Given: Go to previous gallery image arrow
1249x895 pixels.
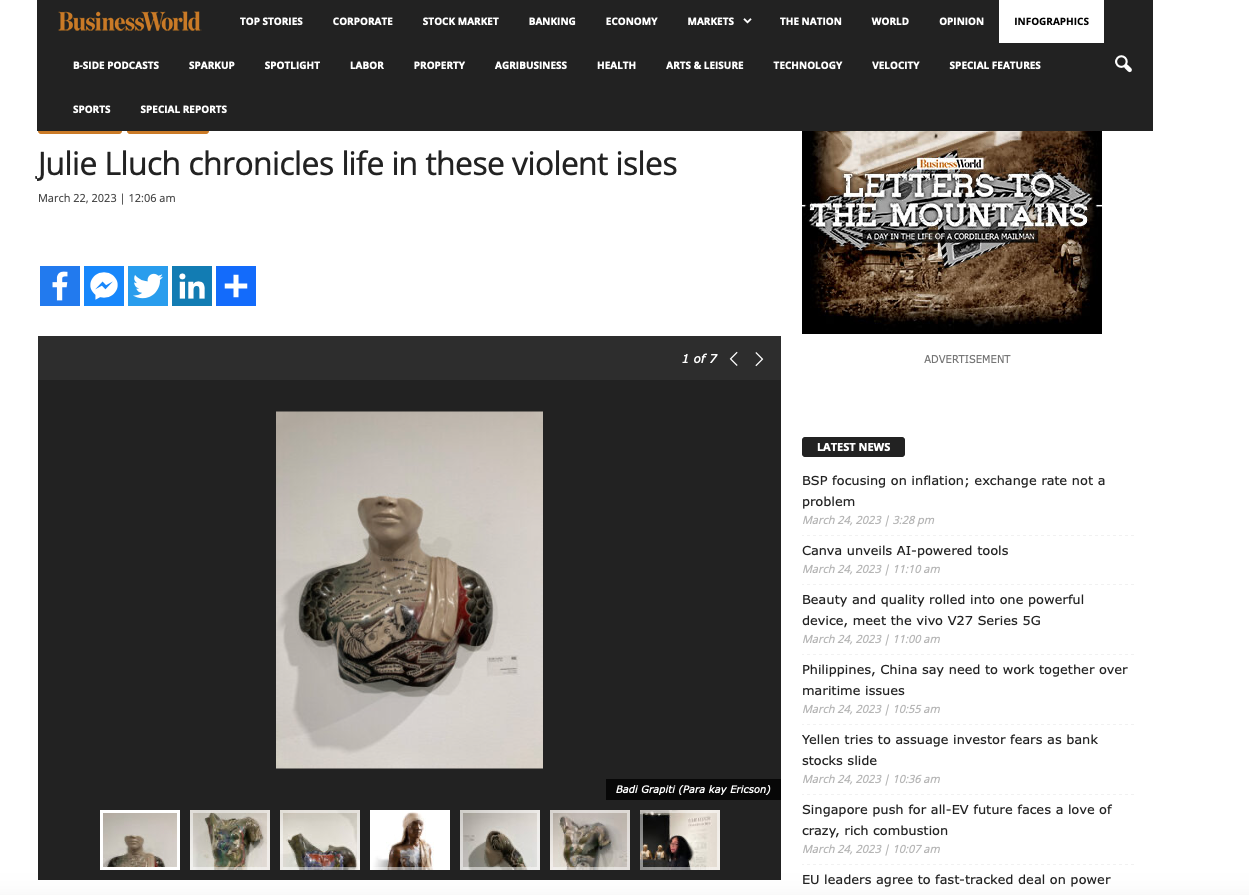Looking at the screenshot, I should coord(734,359).
